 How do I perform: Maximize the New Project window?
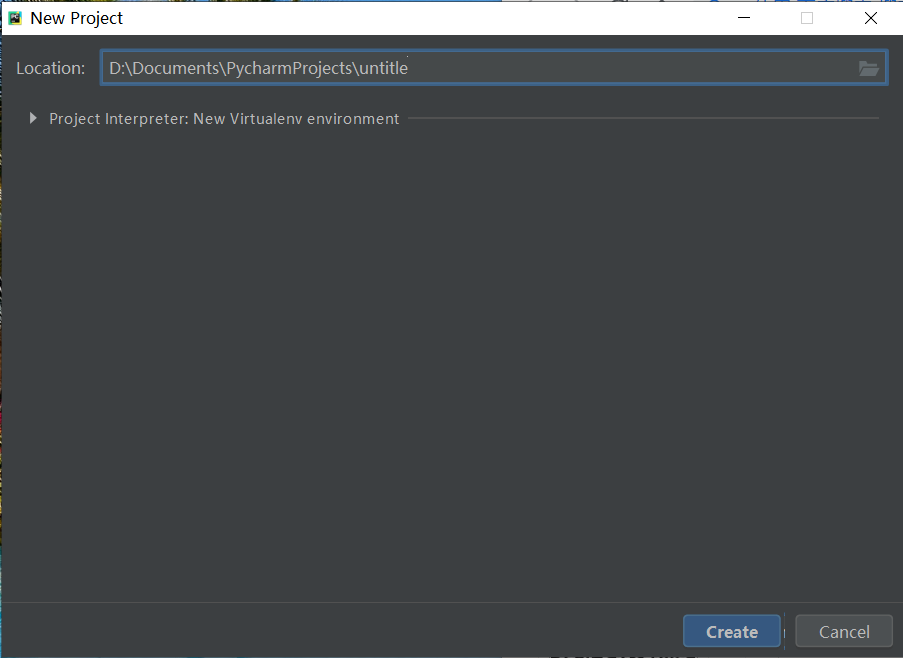pos(807,18)
